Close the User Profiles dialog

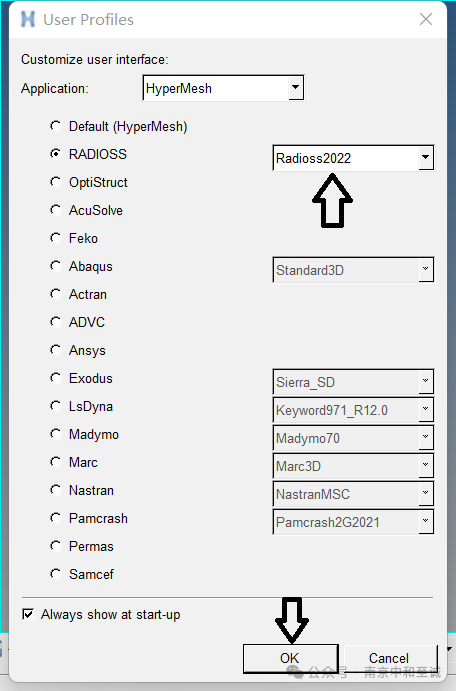[x=426, y=19]
